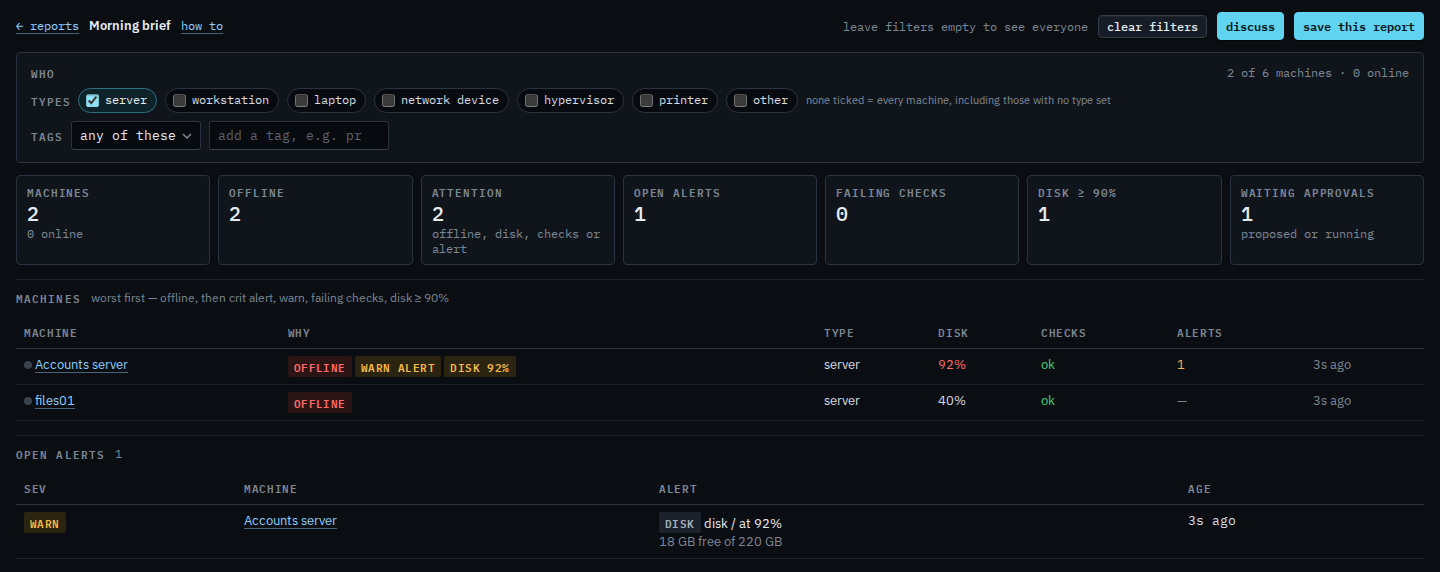Open the how to link
Viewport: 1440px width, 572px height.
tap(202, 26)
